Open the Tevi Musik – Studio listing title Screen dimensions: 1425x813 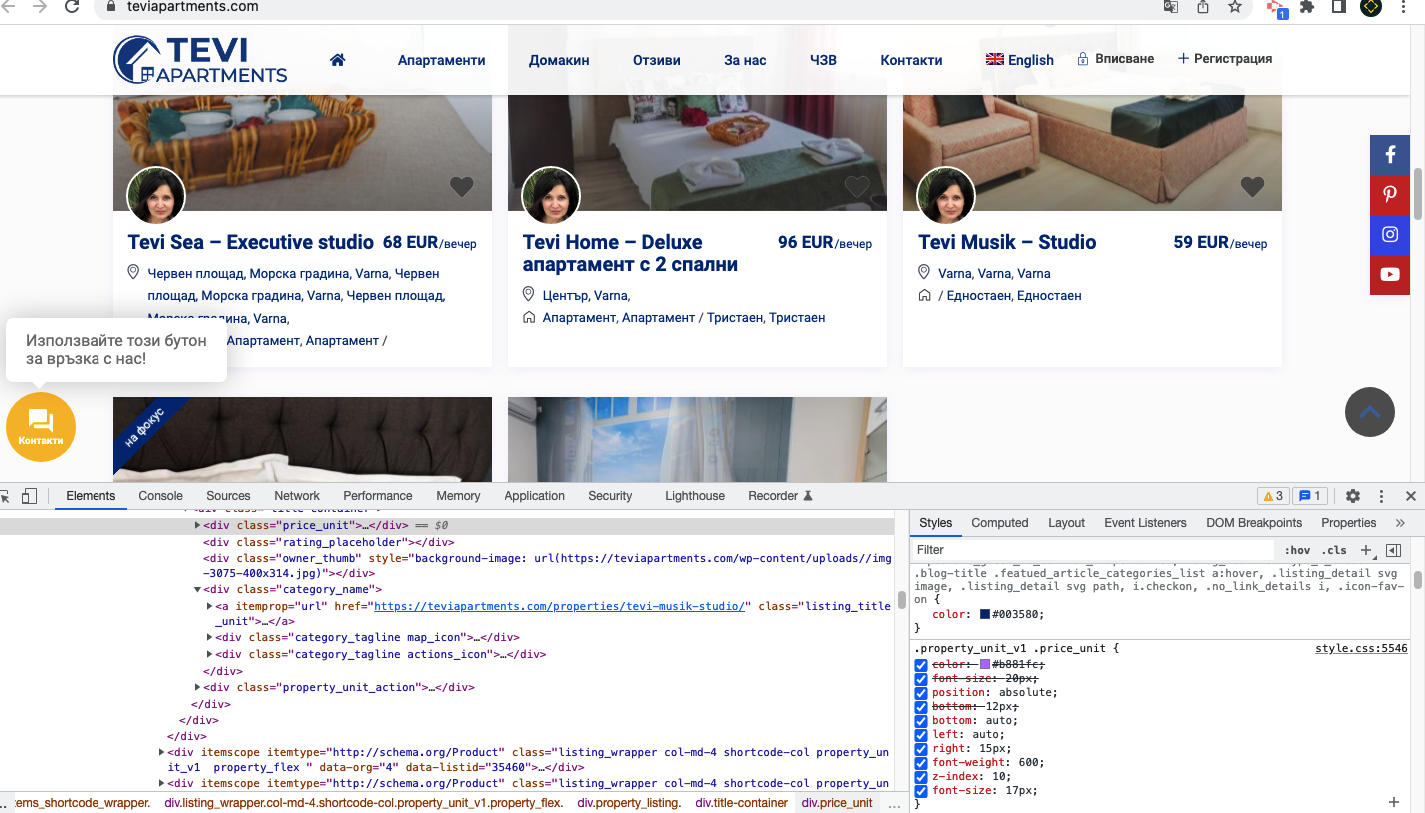[1007, 242]
